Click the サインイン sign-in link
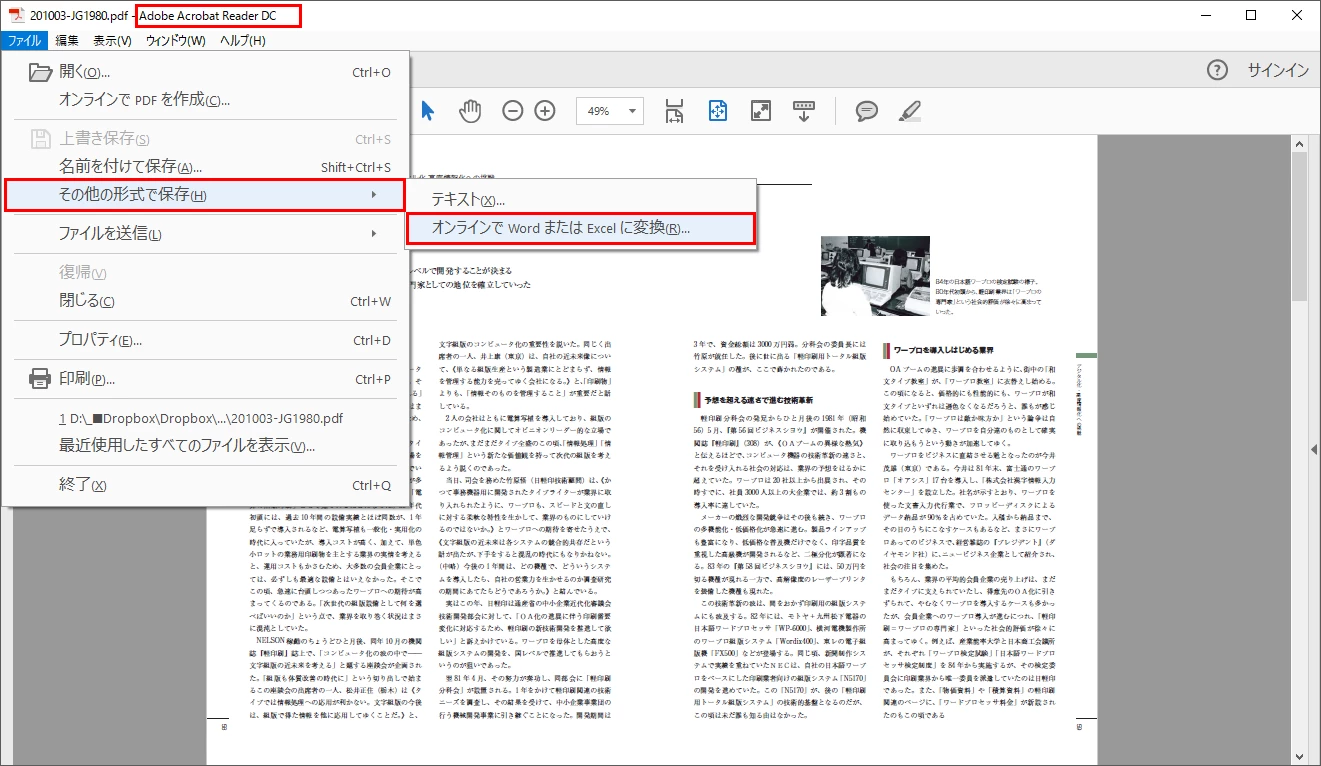 coord(1277,70)
